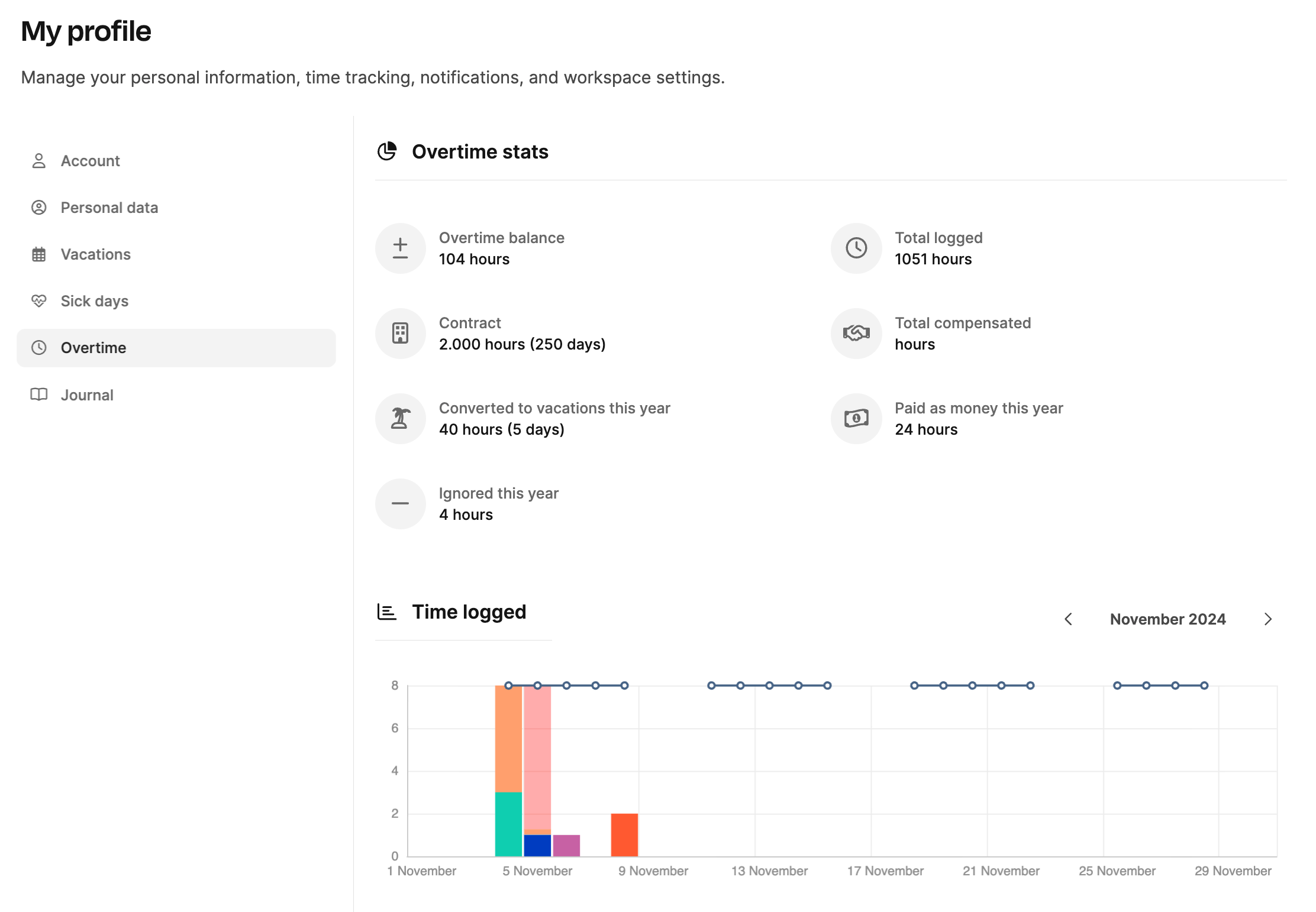The width and height of the screenshot is (1316, 912).
Task: Open Personal data in sidebar
Action: click(109, 208)
